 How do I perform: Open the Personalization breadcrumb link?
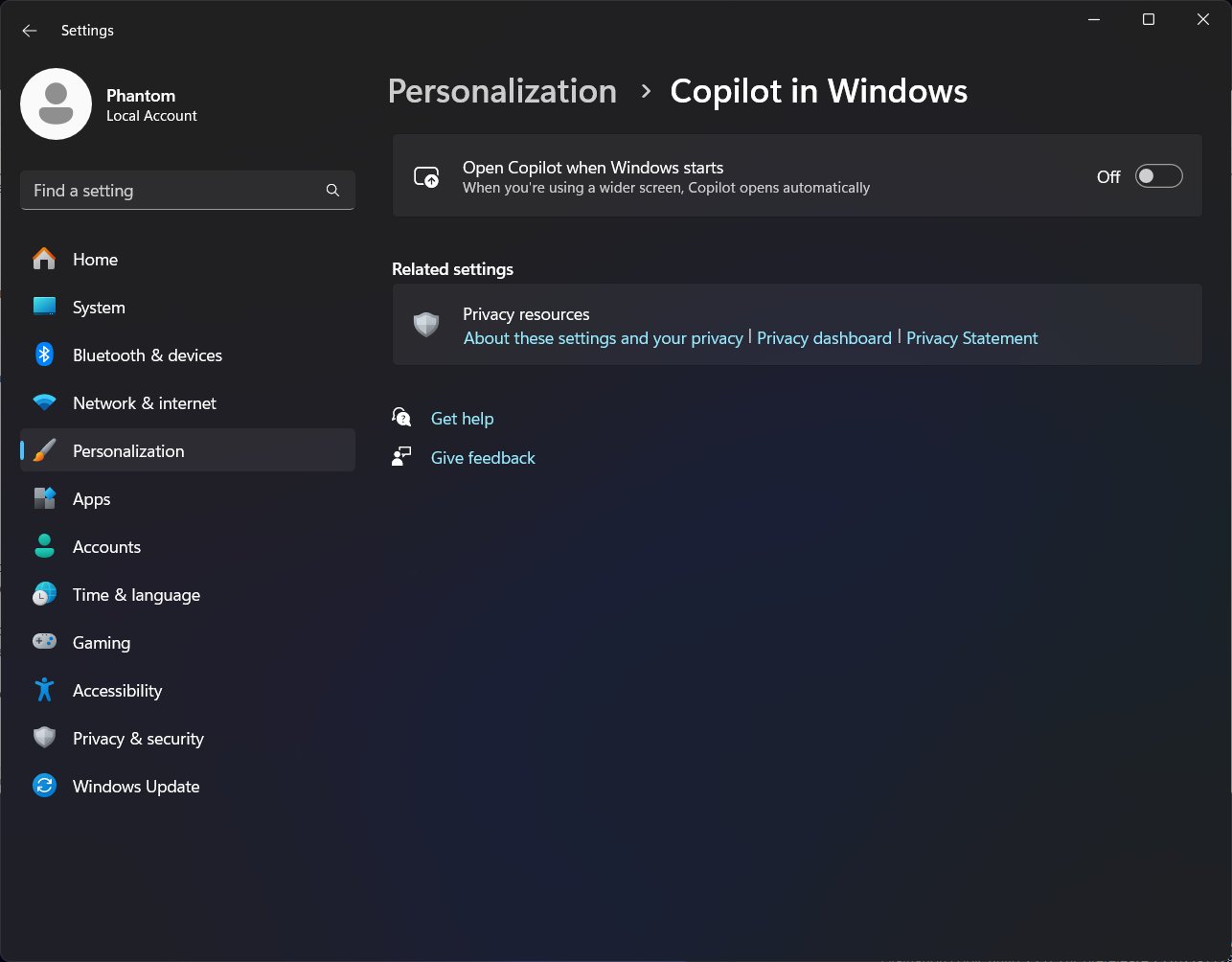501,91
